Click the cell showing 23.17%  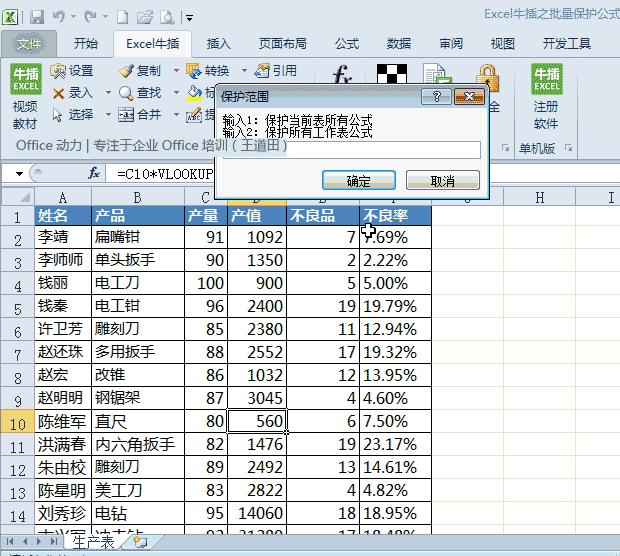(395, 444)
